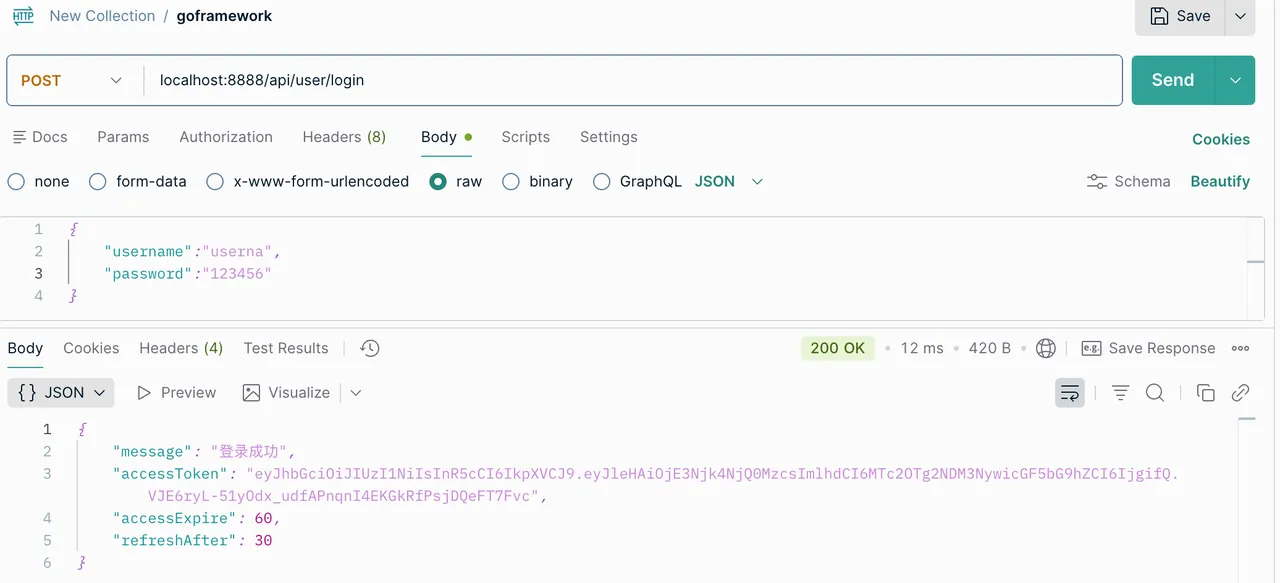Open the response JSON format dropdown
The image size is (1280, 583).
(61, 393)
